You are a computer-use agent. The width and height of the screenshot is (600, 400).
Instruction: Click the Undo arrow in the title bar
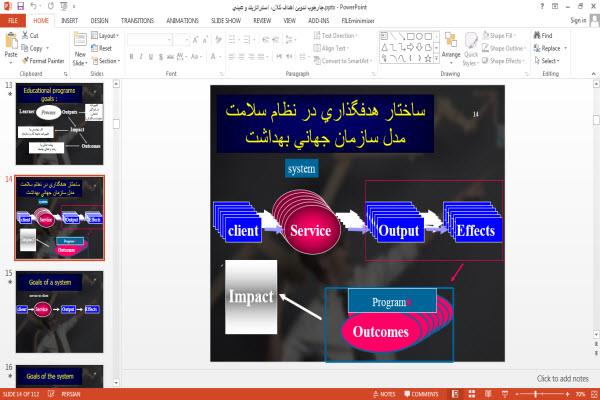34,7
